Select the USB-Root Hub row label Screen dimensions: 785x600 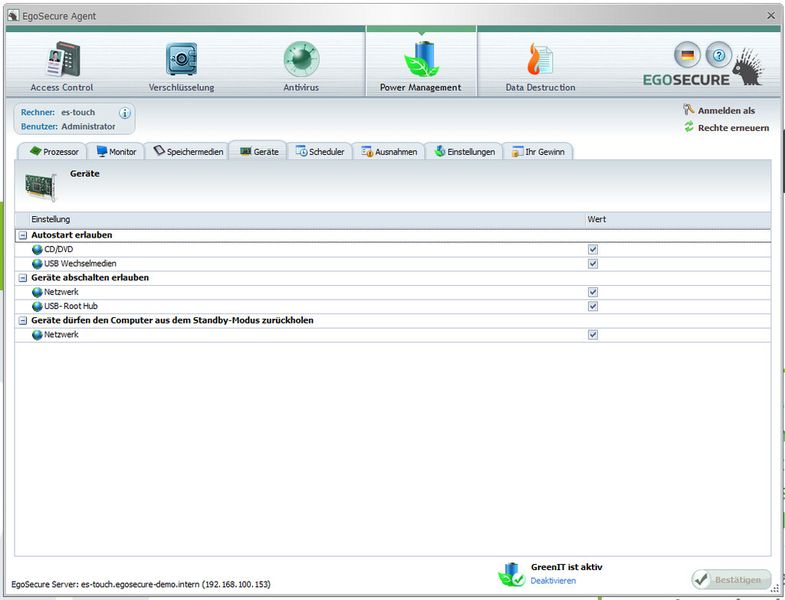(x=71, y=306)
